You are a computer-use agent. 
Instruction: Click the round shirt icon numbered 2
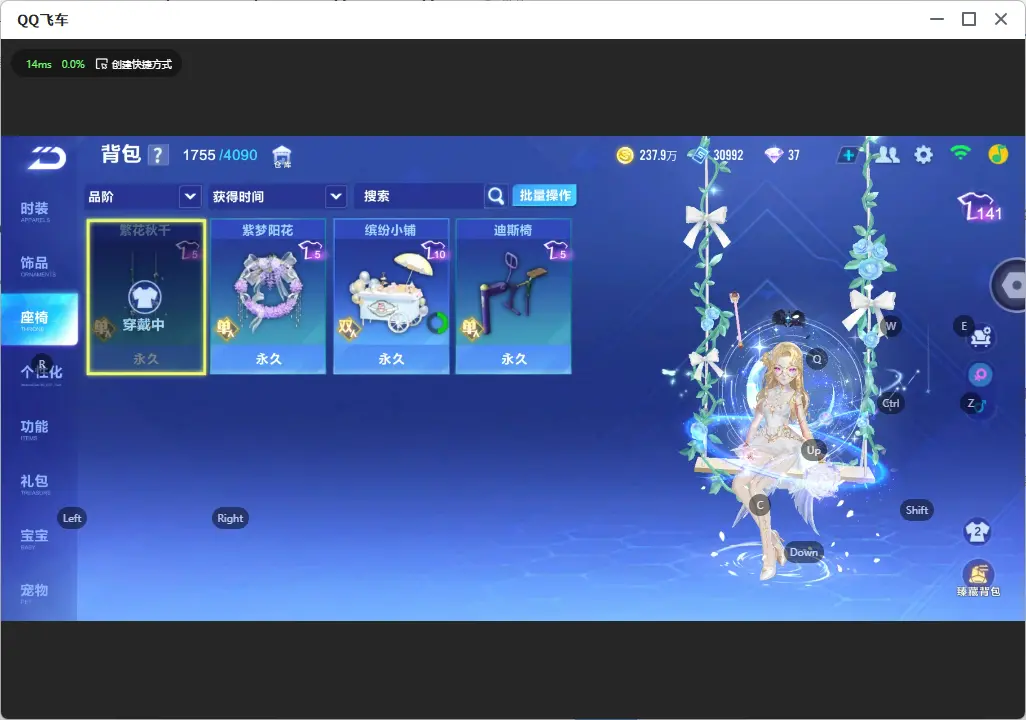(978, 531)
